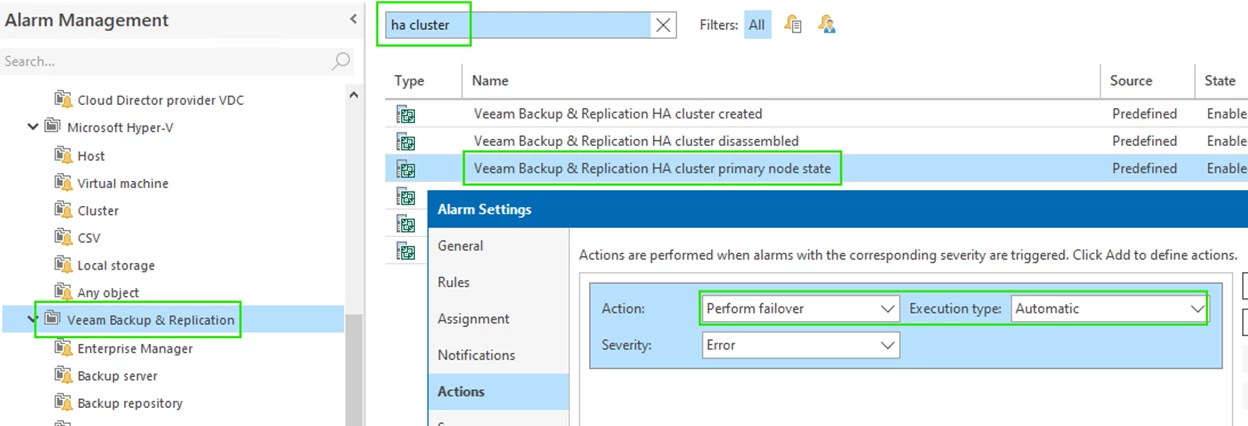The width and height of the screenshot is (1248, 426).
Task: Select the first alarm filter icon after All
Action: tap(793, 25)
